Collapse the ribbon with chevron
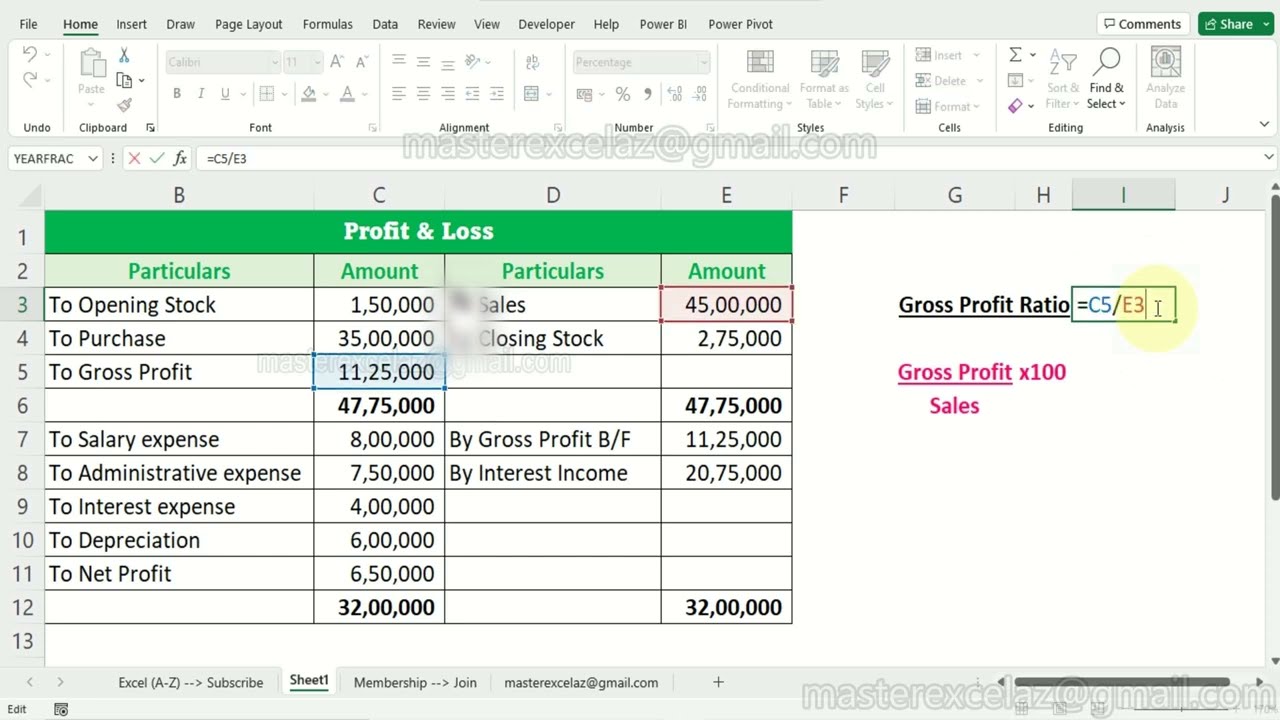The height and width of the screenshot is (720, 1280). 1264,125
